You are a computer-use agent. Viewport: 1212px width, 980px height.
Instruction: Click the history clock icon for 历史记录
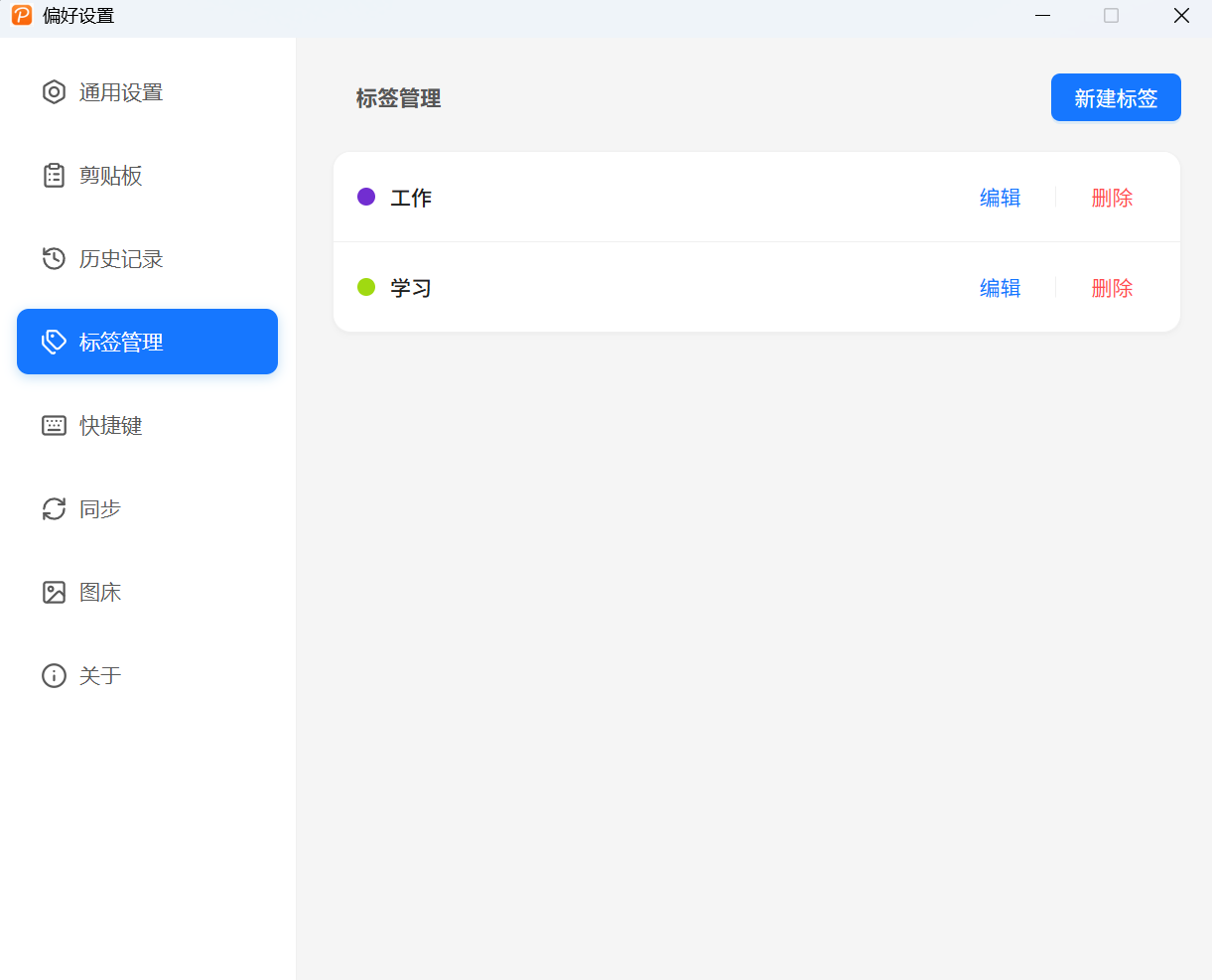(x=54, y=259)
